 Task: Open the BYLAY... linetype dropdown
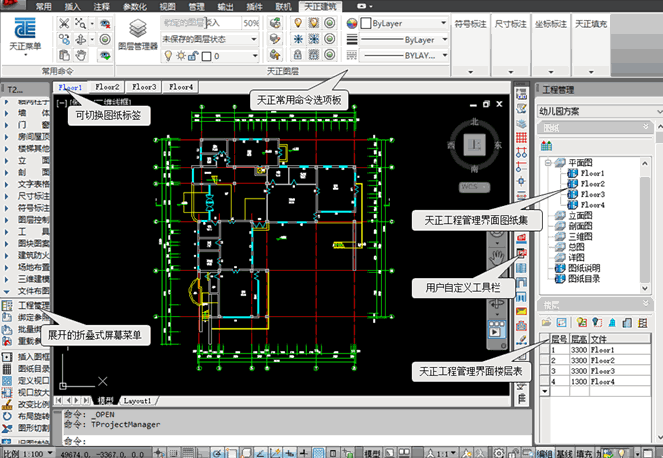pos(445,55)
